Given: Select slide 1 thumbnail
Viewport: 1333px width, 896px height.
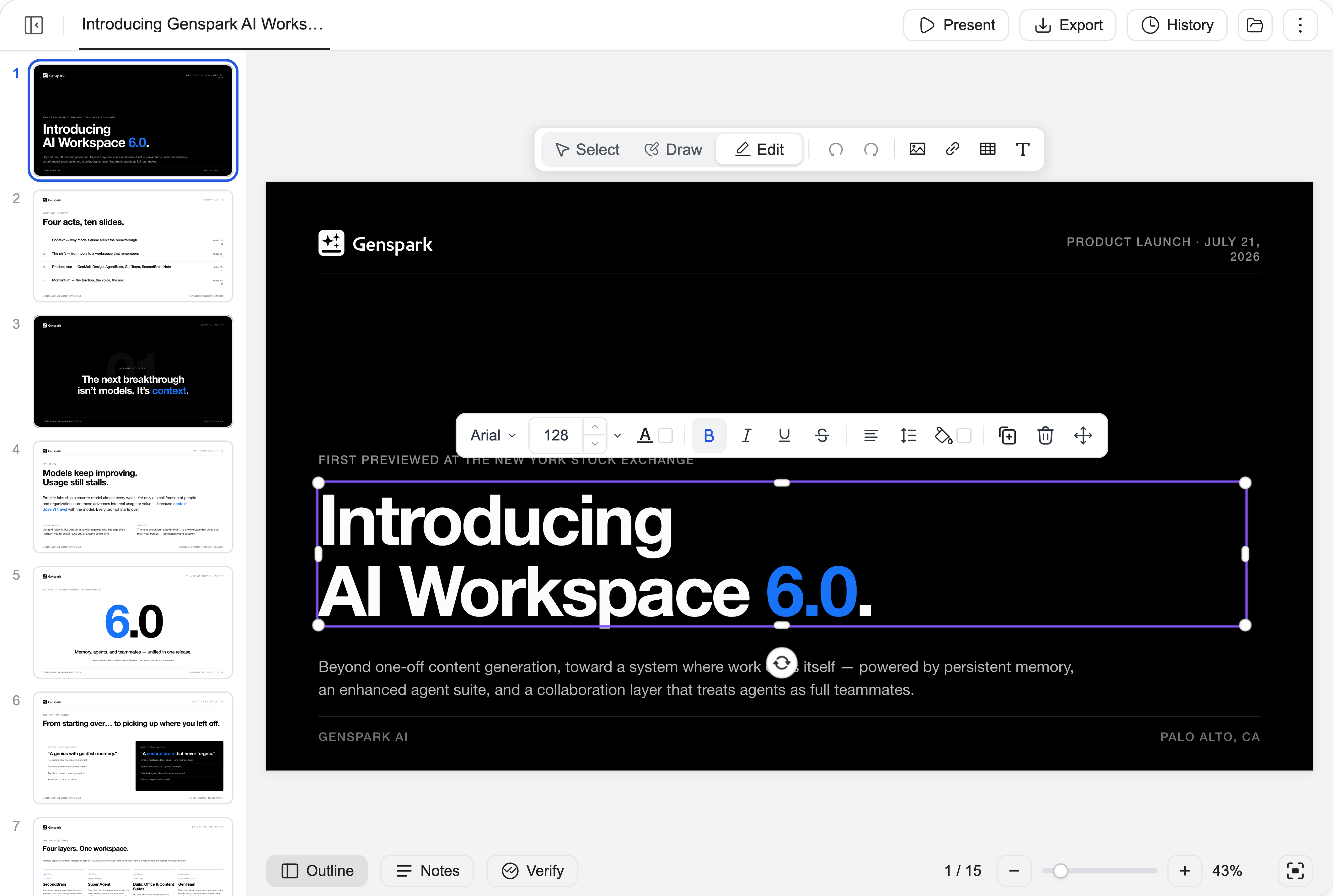Looking at the screenshot, I should click(x=133, y=120).
